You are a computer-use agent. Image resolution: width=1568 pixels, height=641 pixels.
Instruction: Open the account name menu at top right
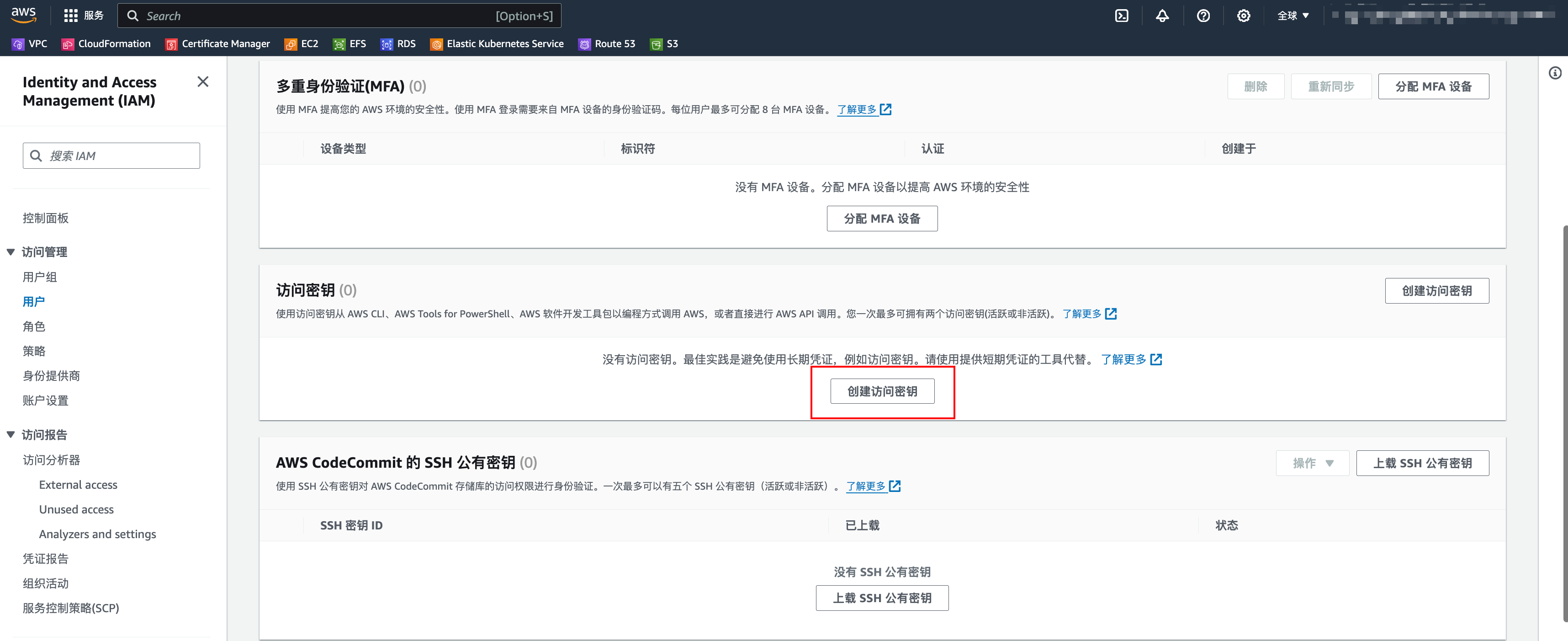tap(1443, 16)
